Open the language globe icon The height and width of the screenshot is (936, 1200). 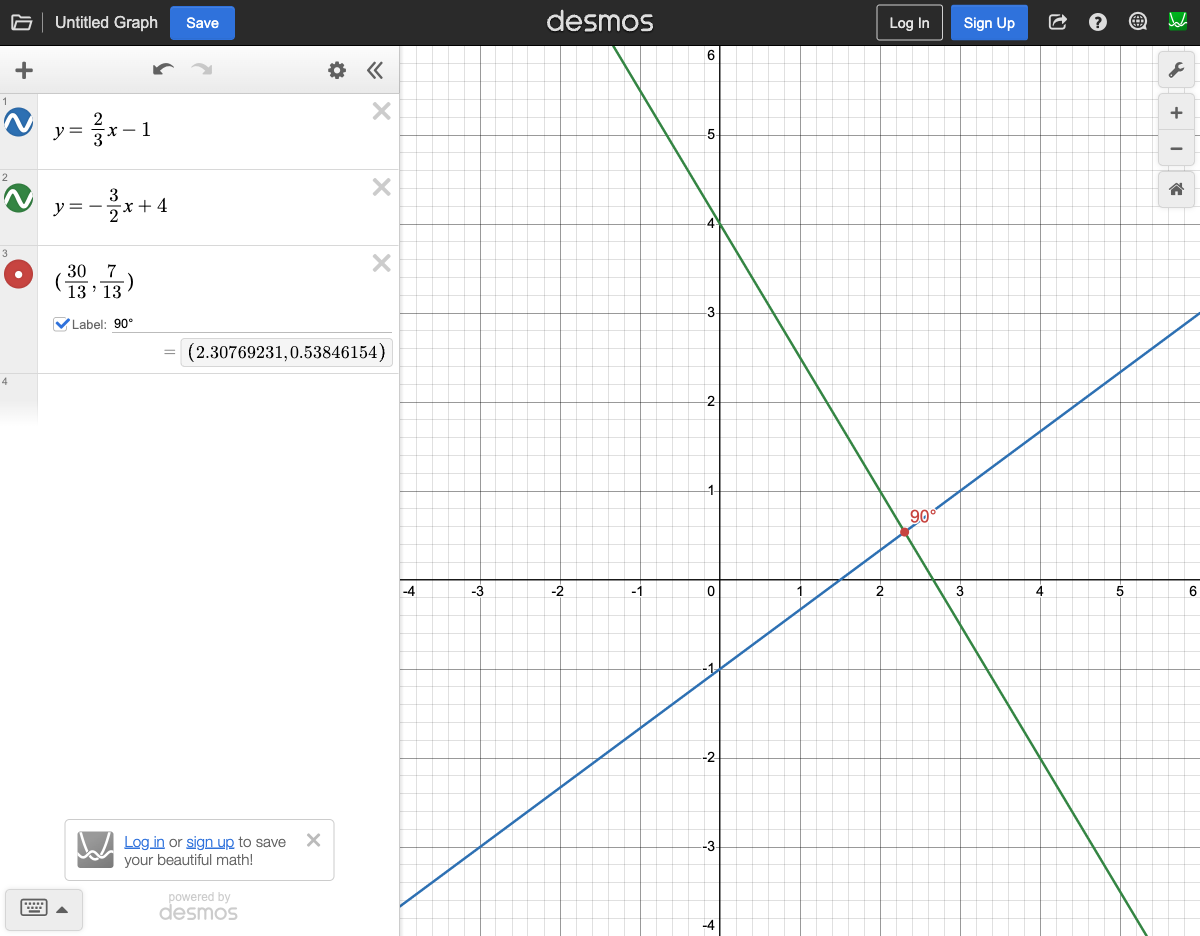1138,22
